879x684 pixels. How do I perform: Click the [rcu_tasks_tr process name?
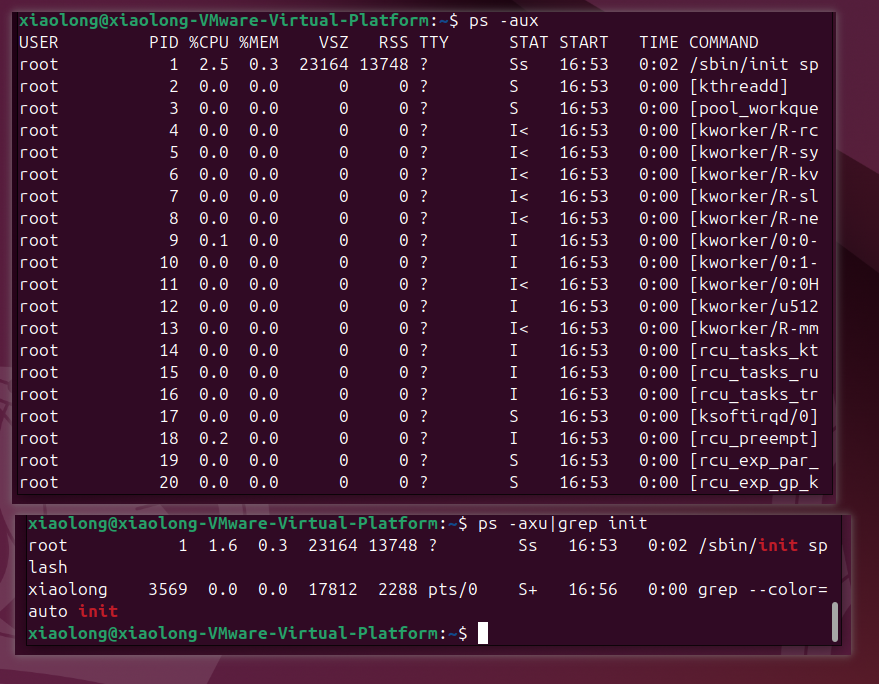tap(754, 394)
